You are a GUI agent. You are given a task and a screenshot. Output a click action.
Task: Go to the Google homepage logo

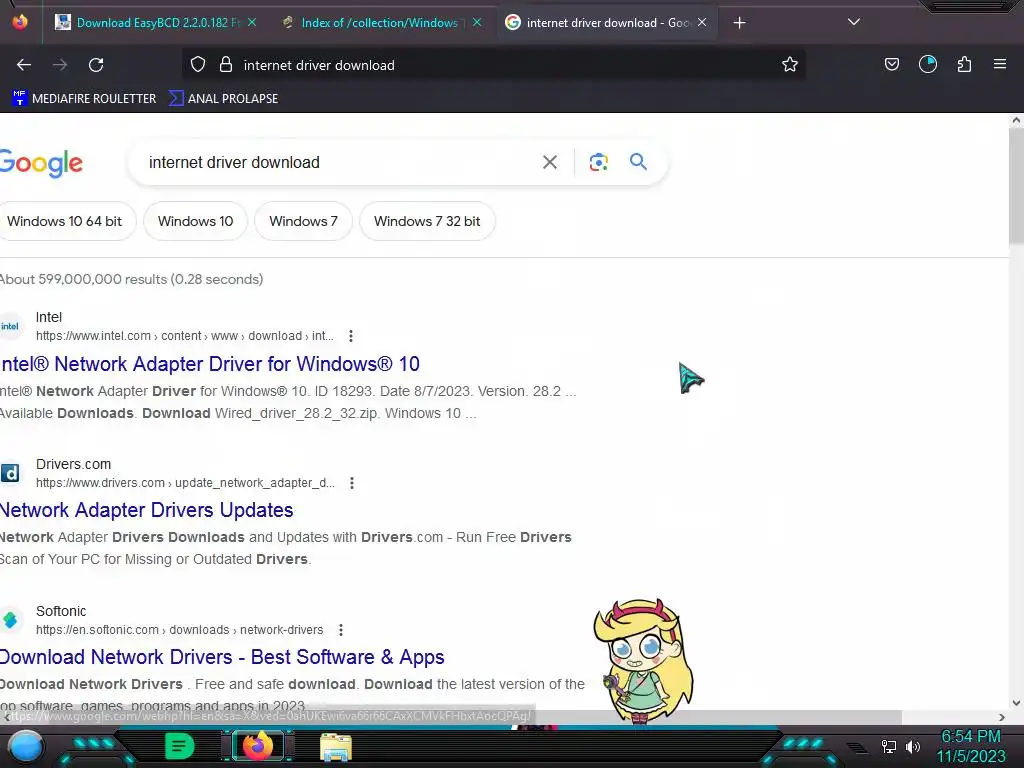tap(41, 163)
